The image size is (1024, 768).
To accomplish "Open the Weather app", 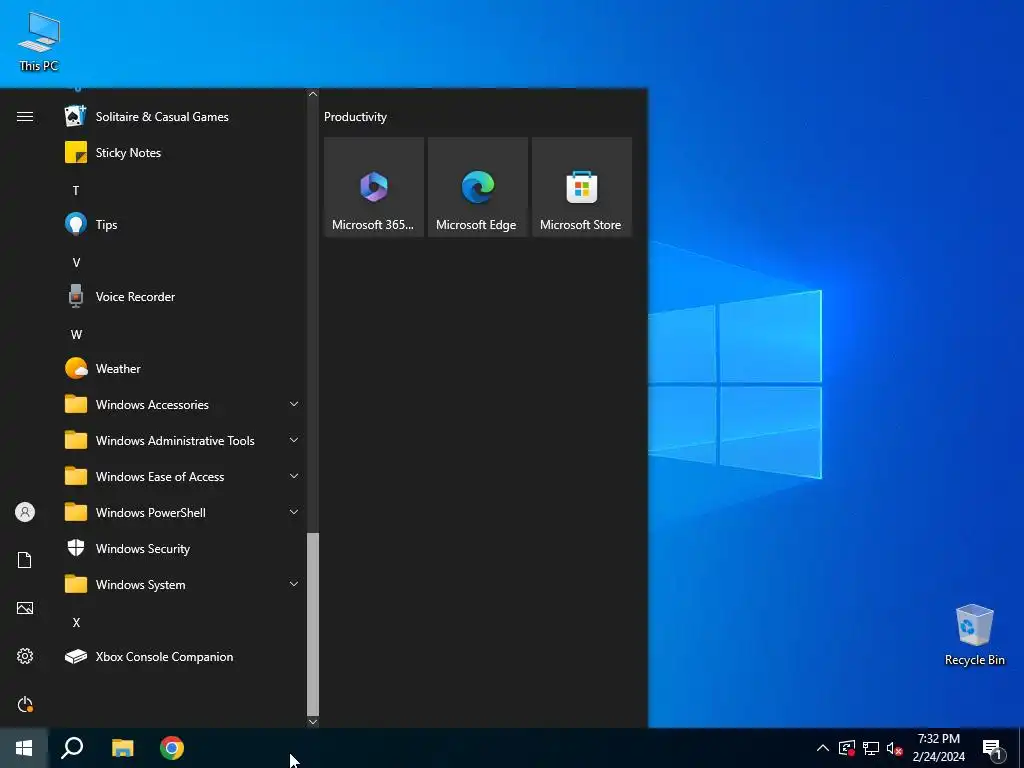I will click(x=183, y=368).
